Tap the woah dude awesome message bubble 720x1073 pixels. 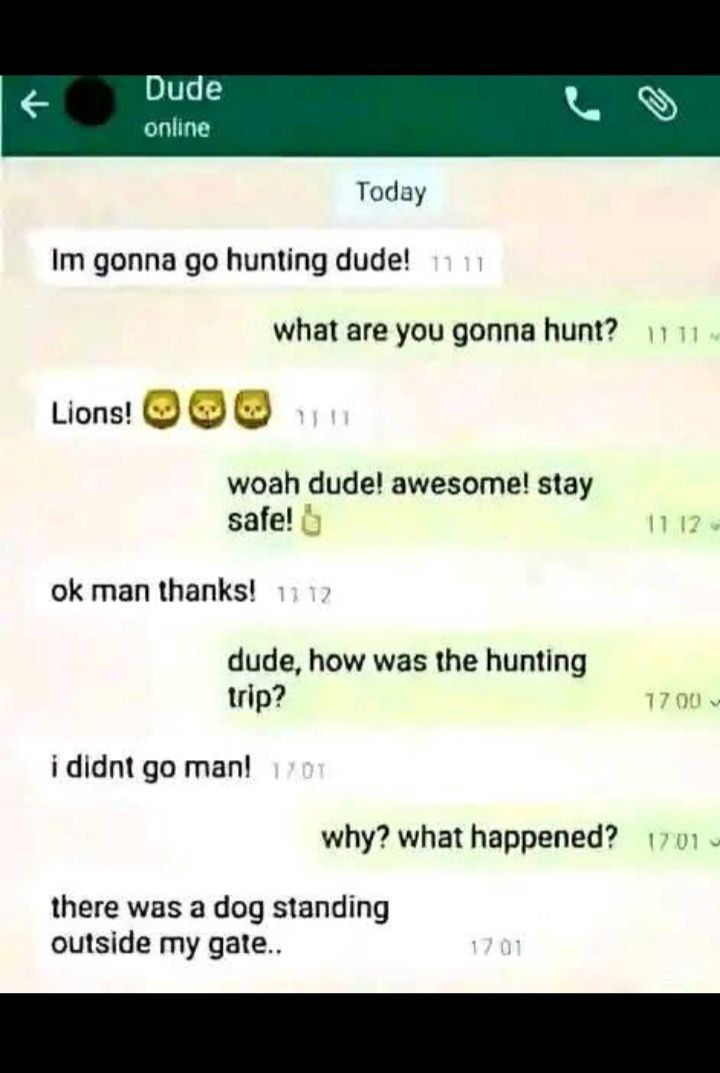point(467,503)
